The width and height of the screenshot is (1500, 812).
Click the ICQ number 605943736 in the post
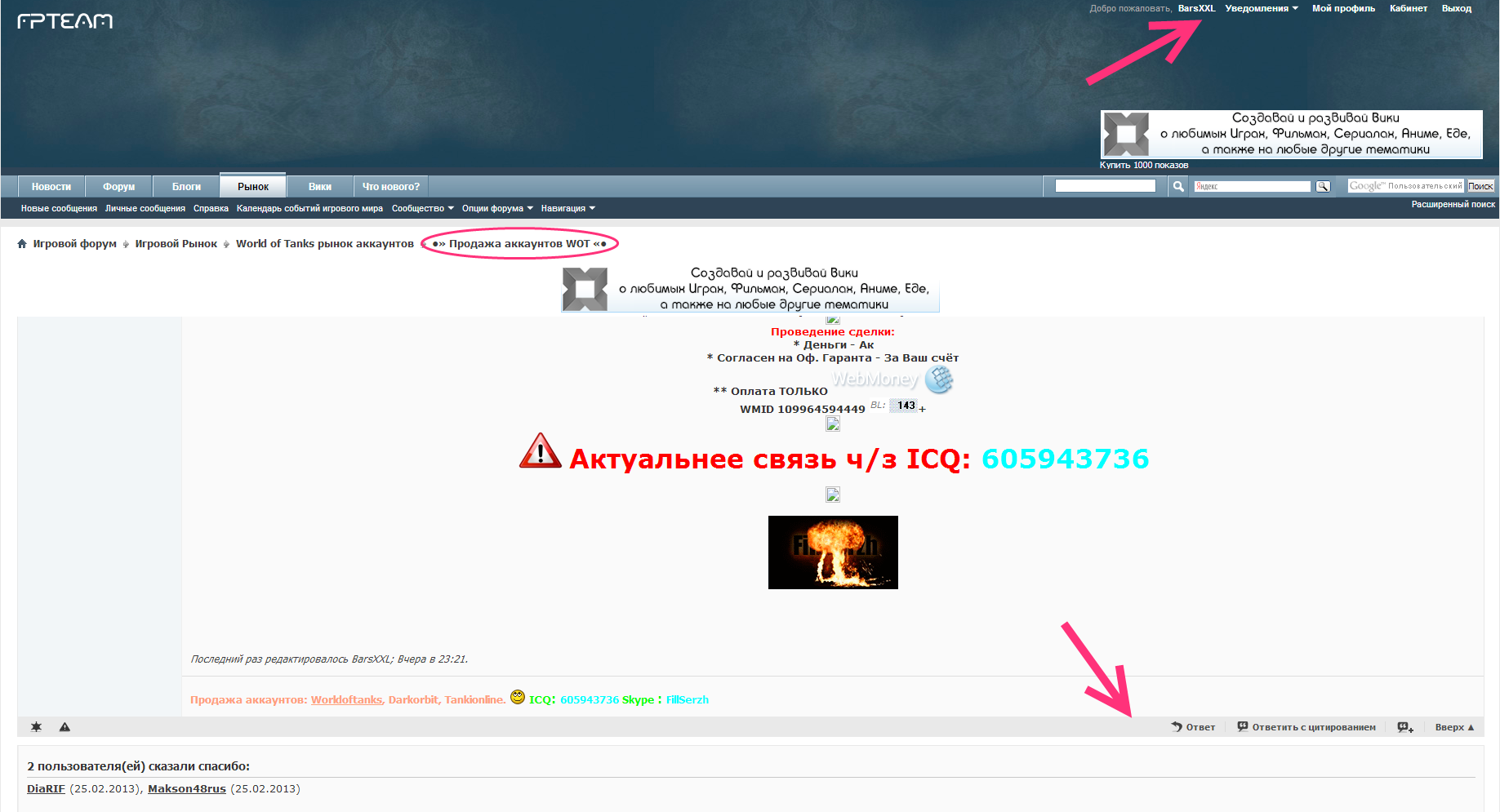(x=1065, y=459)
